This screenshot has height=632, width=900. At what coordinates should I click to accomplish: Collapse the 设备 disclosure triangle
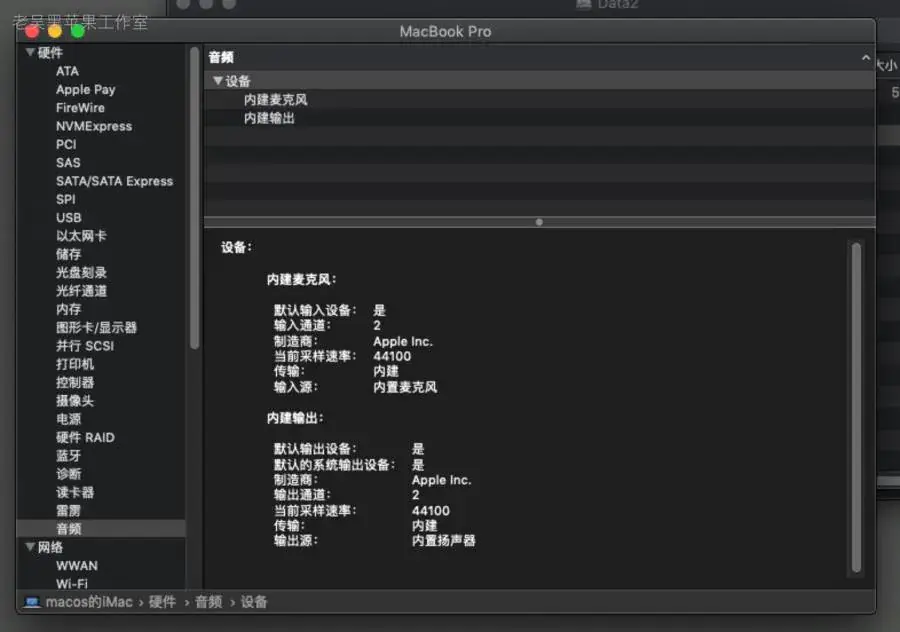[218, 81]
